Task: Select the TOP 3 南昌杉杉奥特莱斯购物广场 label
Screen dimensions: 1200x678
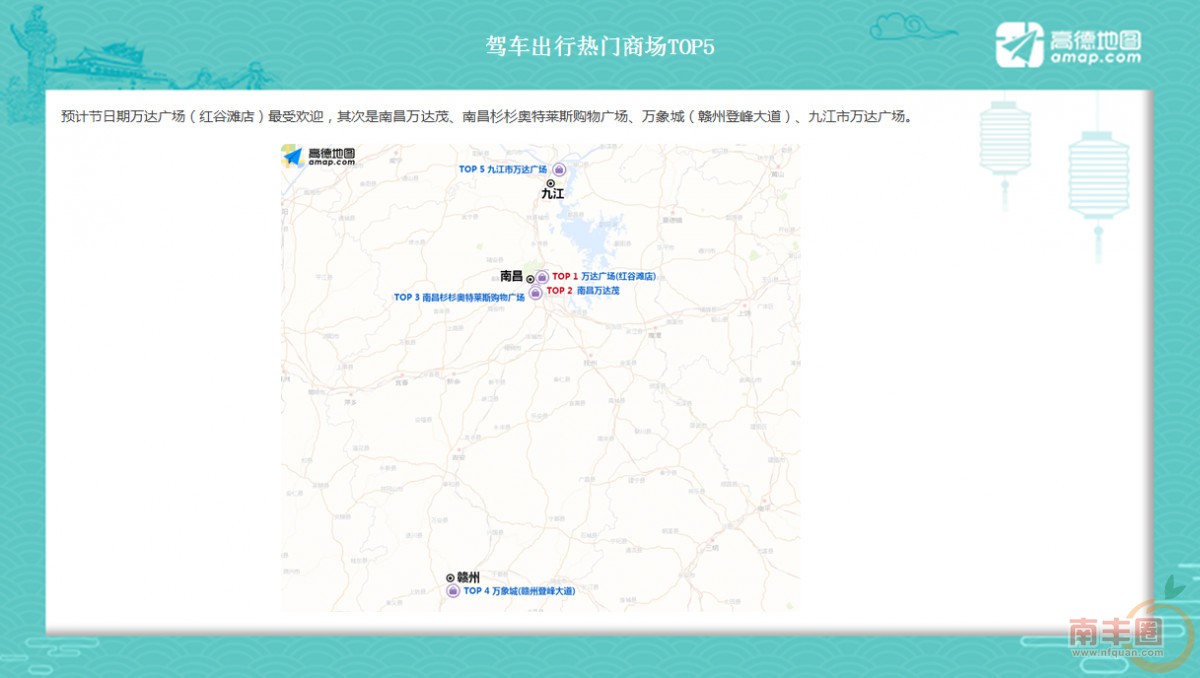Action: tap(460, 297)
